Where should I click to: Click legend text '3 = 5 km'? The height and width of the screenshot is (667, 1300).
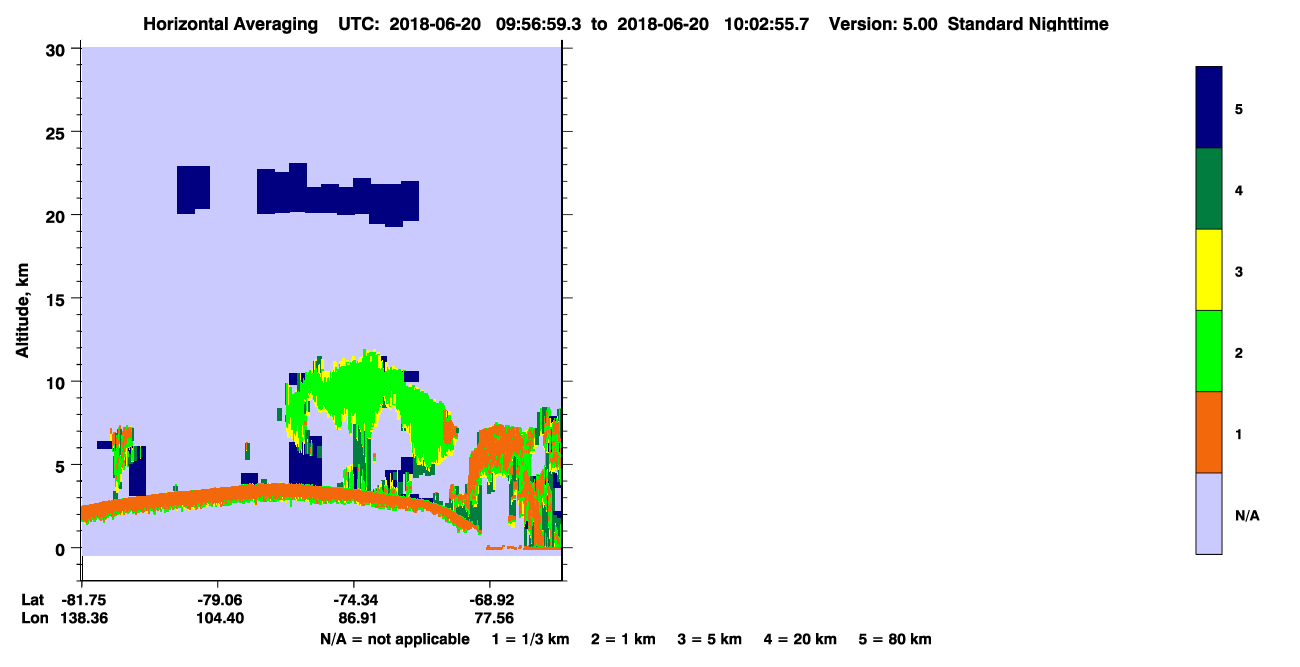[x=710, y=639]
